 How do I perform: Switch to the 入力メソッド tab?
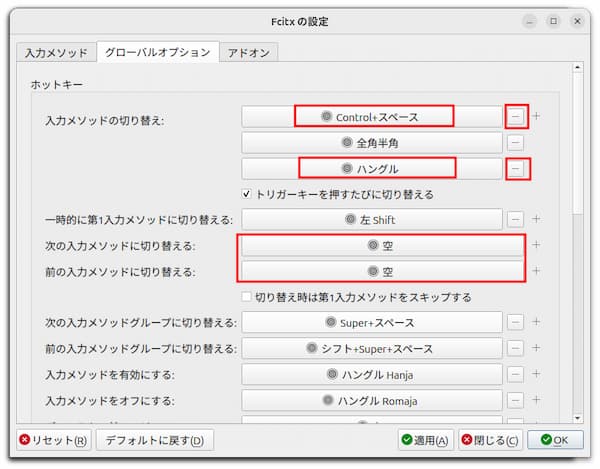pyautogui.click(x=56, y=52)
